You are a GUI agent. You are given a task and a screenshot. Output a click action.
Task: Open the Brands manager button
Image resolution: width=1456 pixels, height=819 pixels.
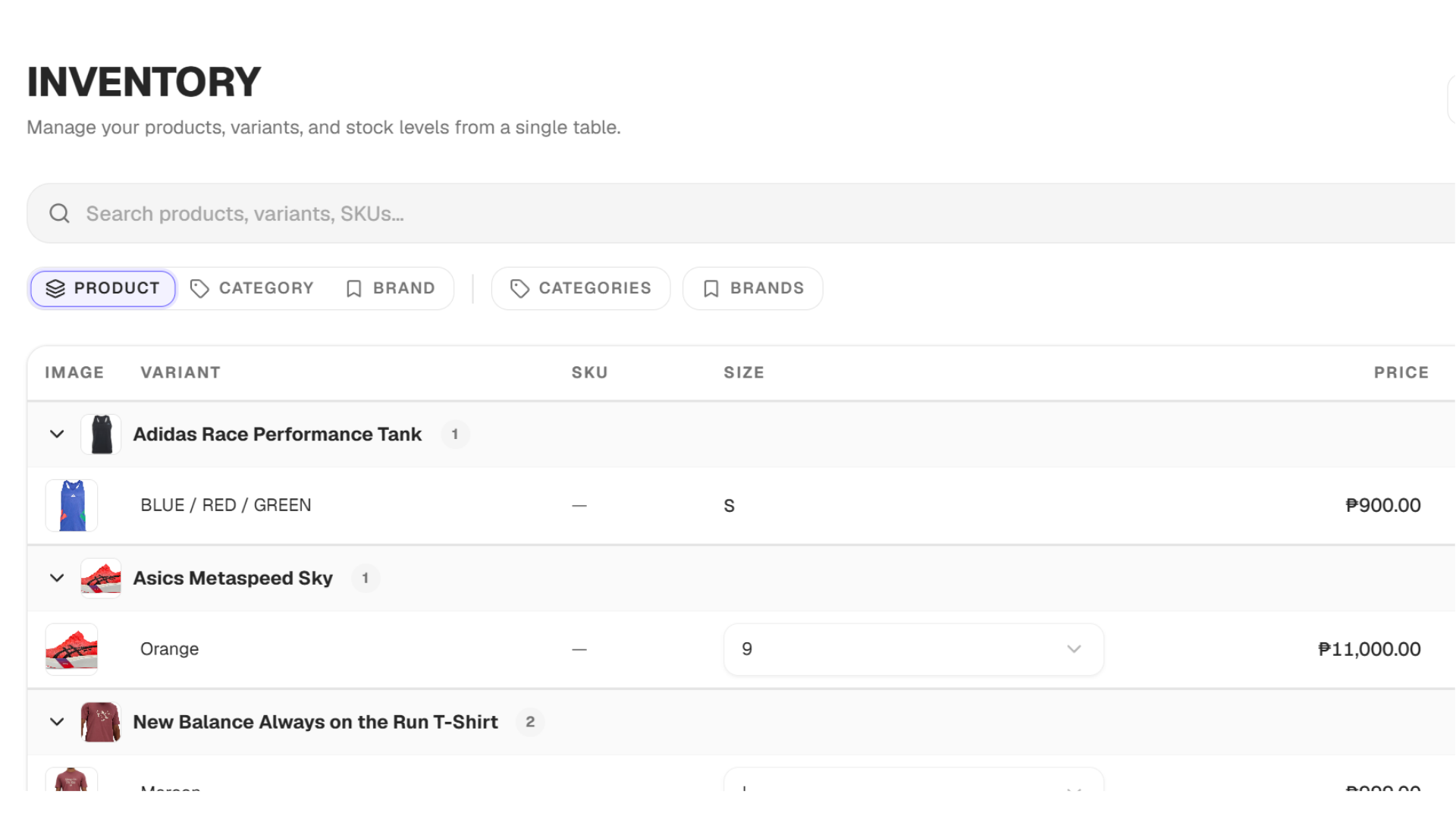(x=753, y=289)
